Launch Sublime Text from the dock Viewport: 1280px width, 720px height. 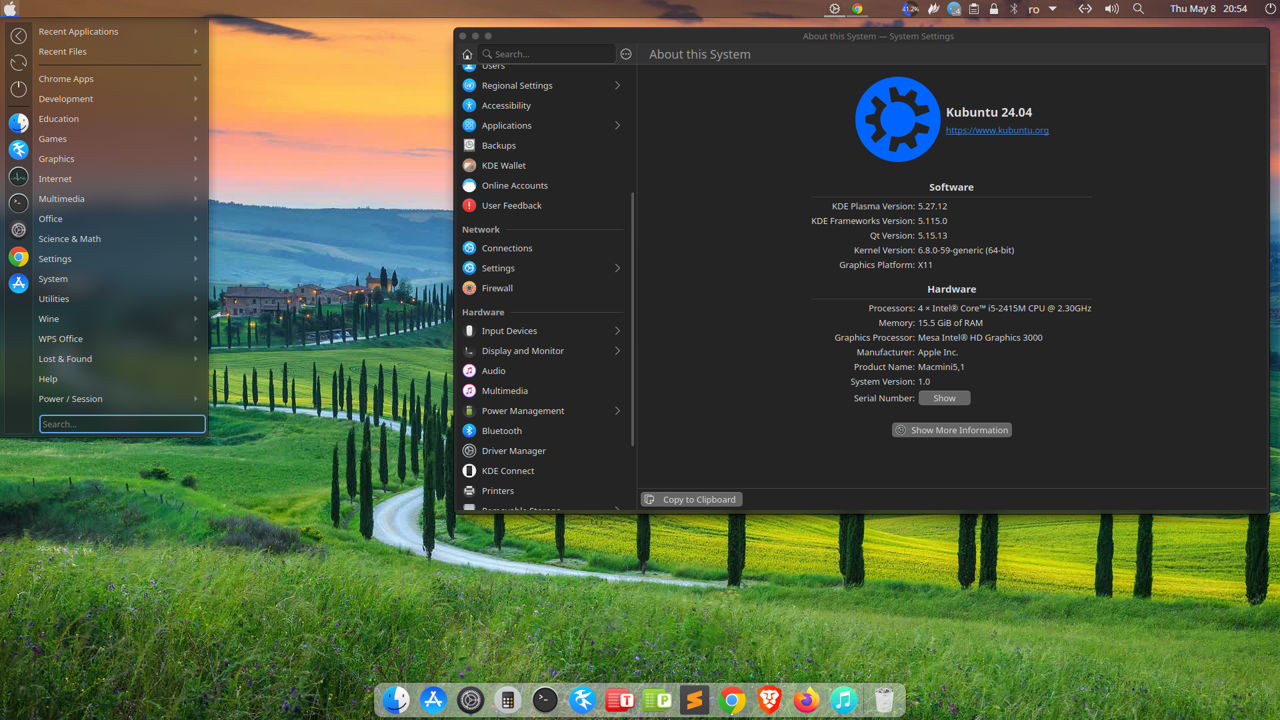pyautogui.click(x=694, y=701)
